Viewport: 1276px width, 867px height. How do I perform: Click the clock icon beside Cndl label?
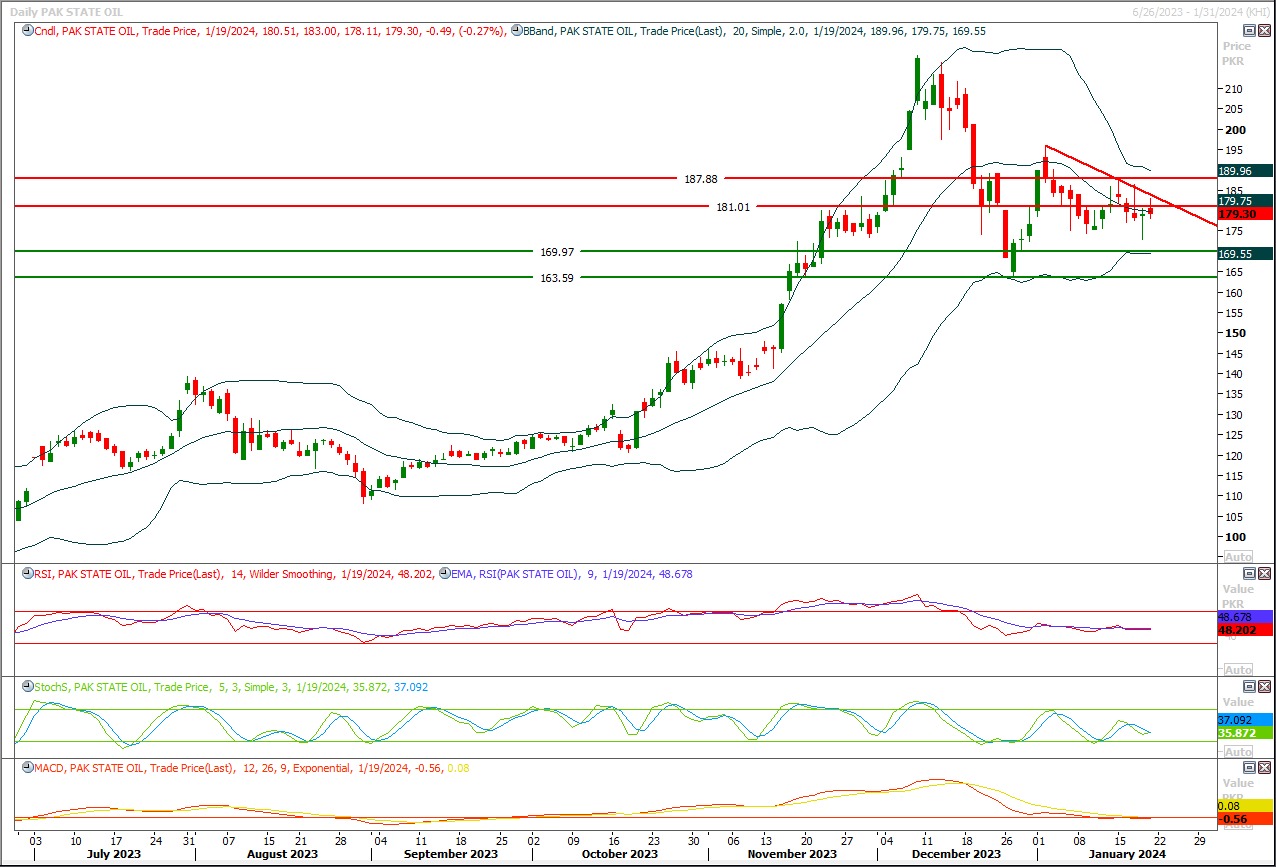26,31
